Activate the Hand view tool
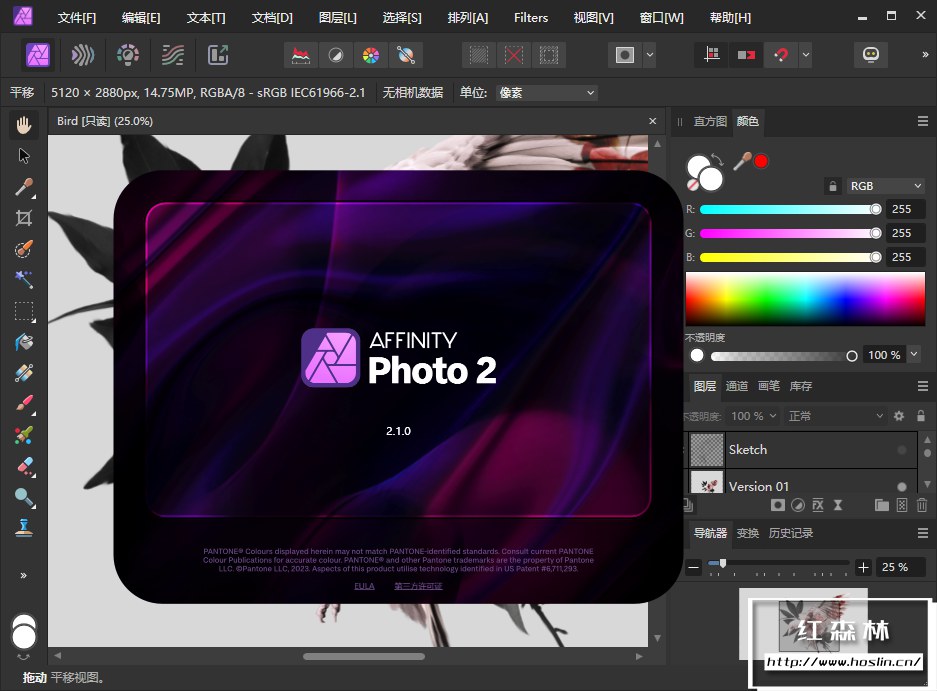This screenshot has height=691, width=937. coord(24,124)
